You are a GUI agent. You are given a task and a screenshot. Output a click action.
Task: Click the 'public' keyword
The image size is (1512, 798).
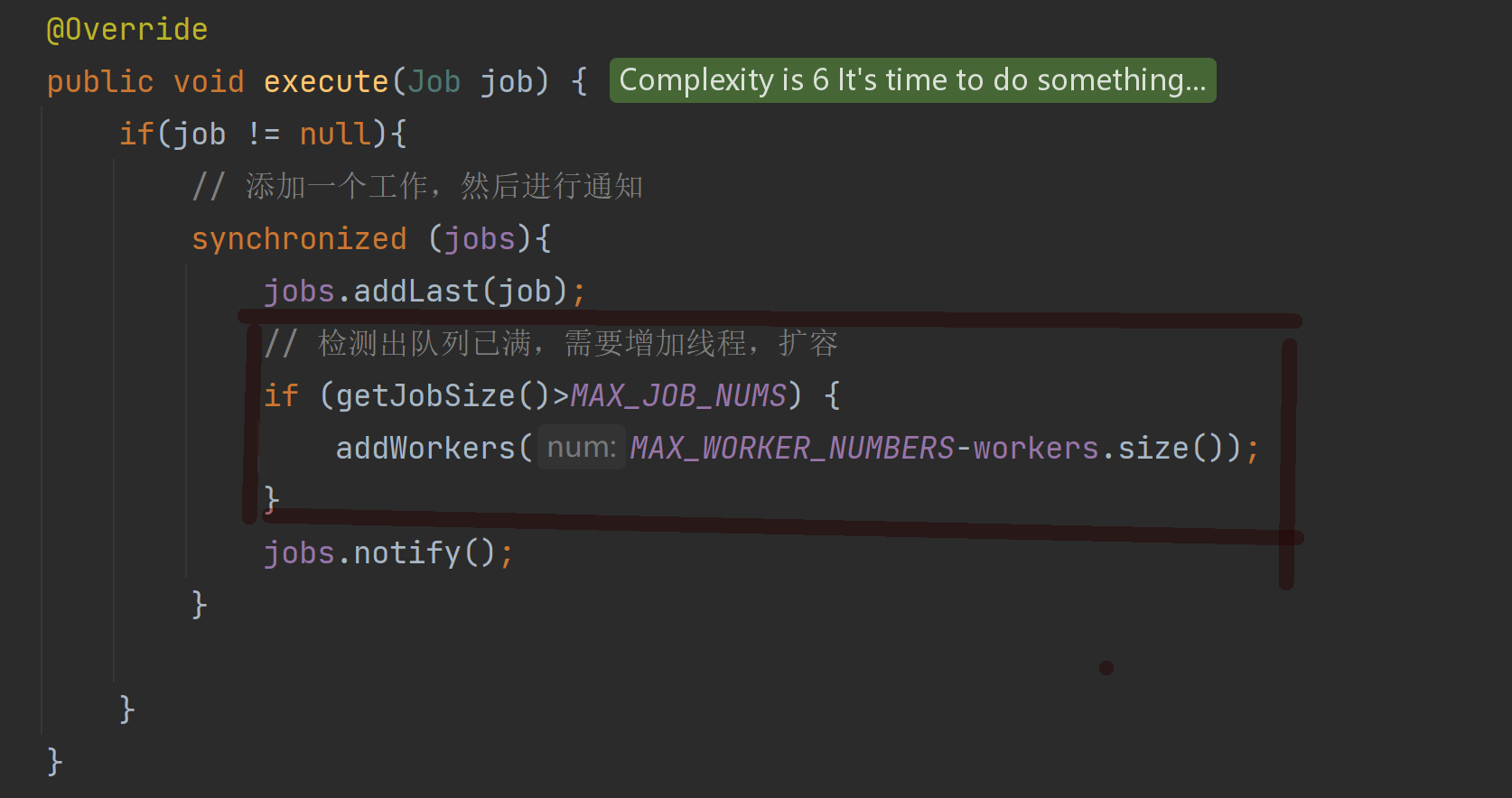pos(100,82)
